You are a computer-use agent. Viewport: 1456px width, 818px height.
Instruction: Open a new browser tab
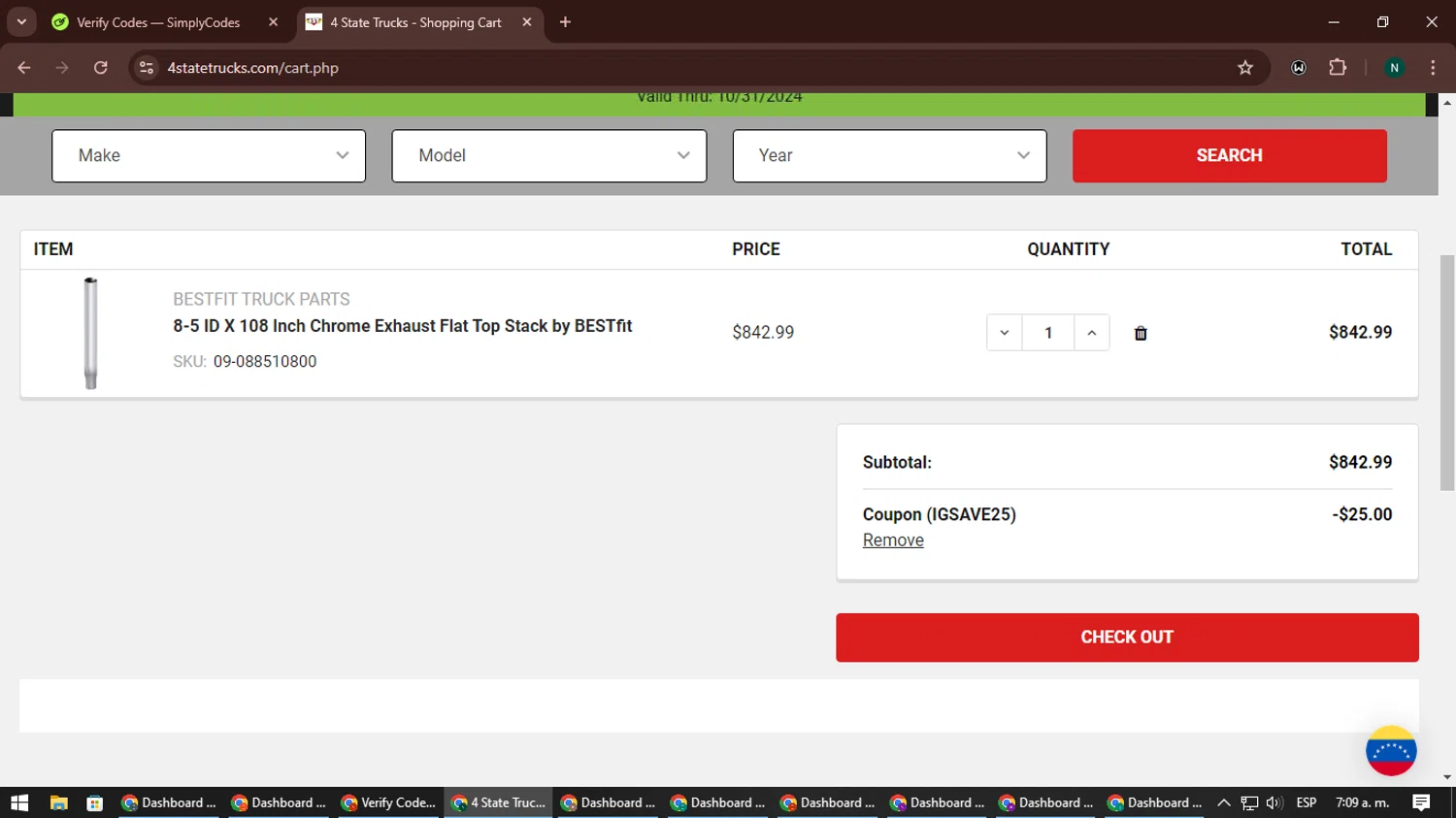565,22
